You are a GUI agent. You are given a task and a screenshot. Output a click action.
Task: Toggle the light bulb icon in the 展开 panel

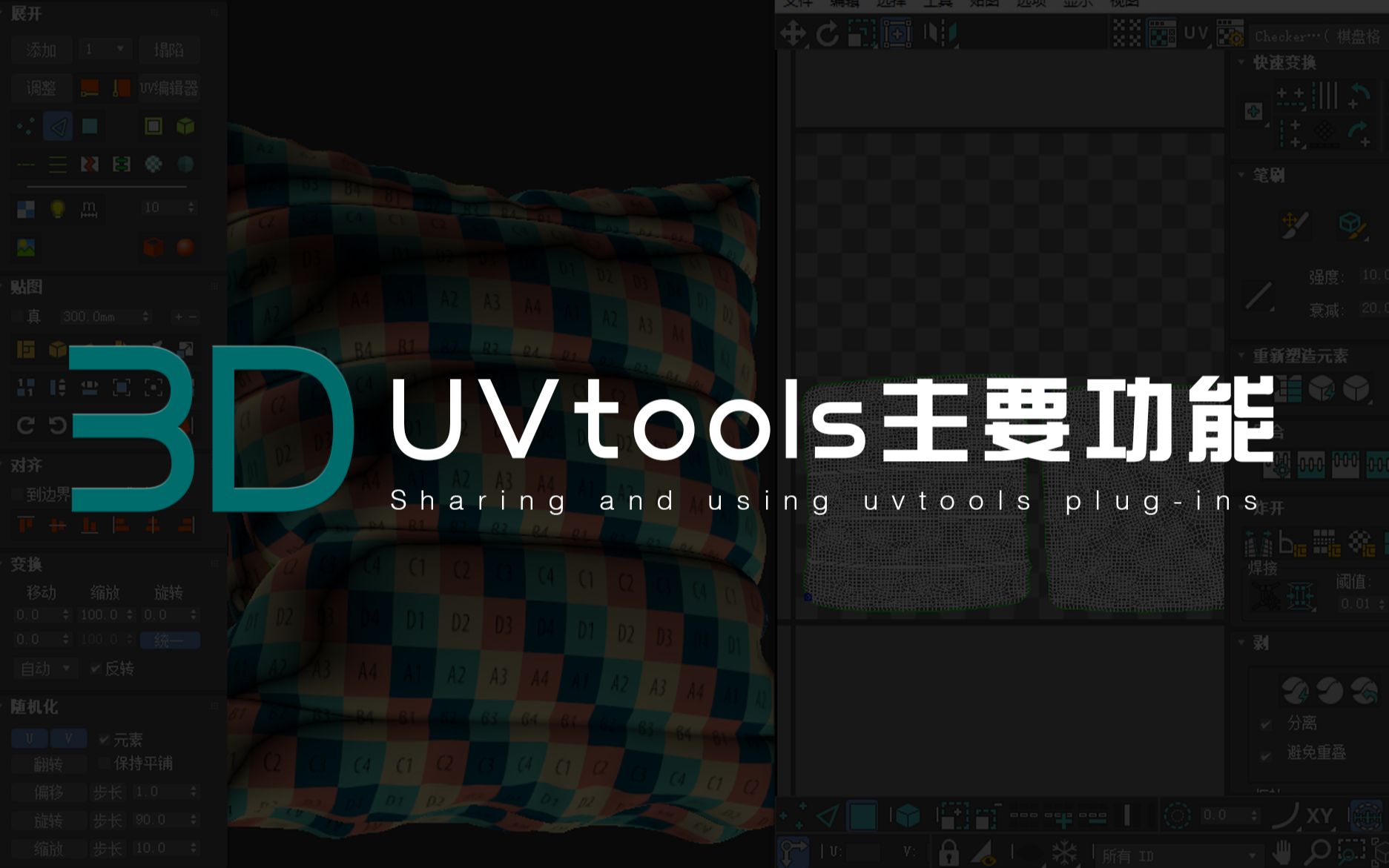(57, 208)
